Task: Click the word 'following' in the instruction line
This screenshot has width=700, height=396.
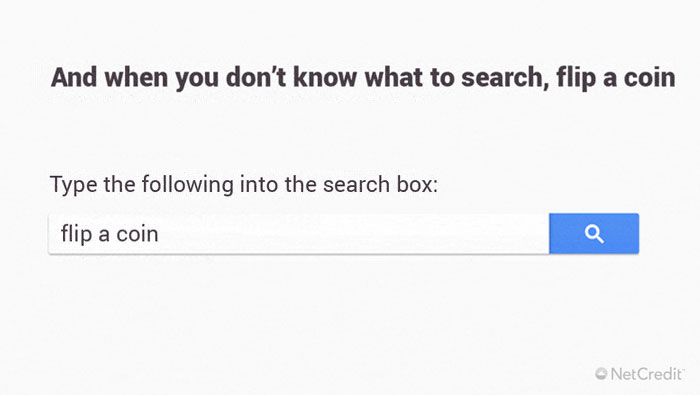Action: (x=188, y=185)
